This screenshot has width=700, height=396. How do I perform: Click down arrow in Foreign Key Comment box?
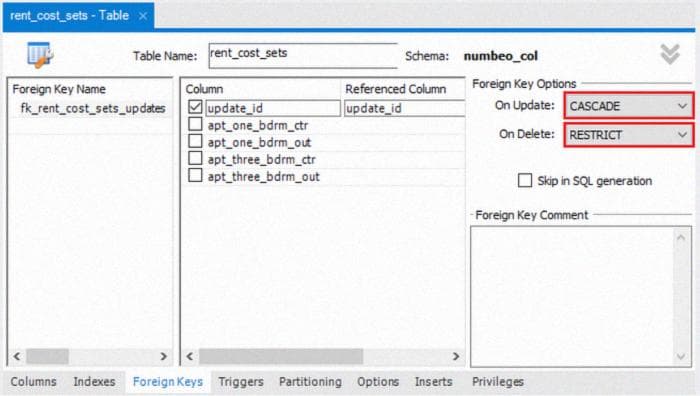pos(681,356)
